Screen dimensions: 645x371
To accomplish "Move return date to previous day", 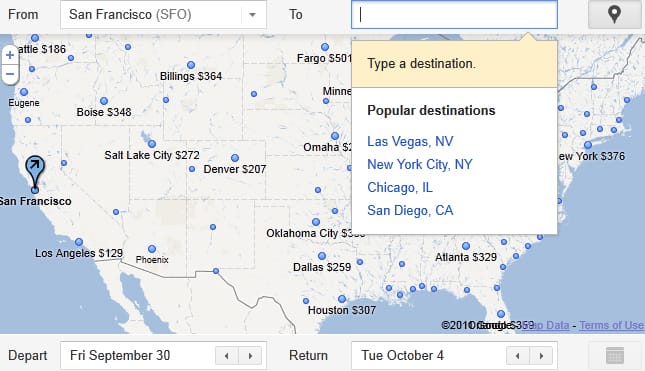I will coord(517,356).
